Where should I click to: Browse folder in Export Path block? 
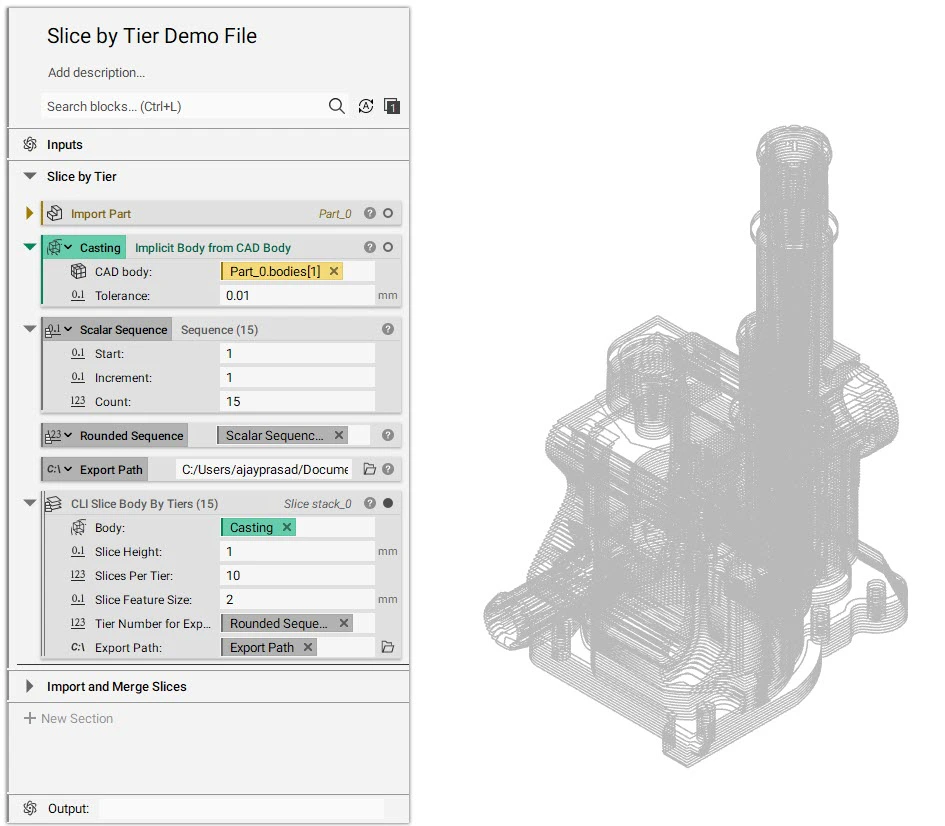click(369, 469)
